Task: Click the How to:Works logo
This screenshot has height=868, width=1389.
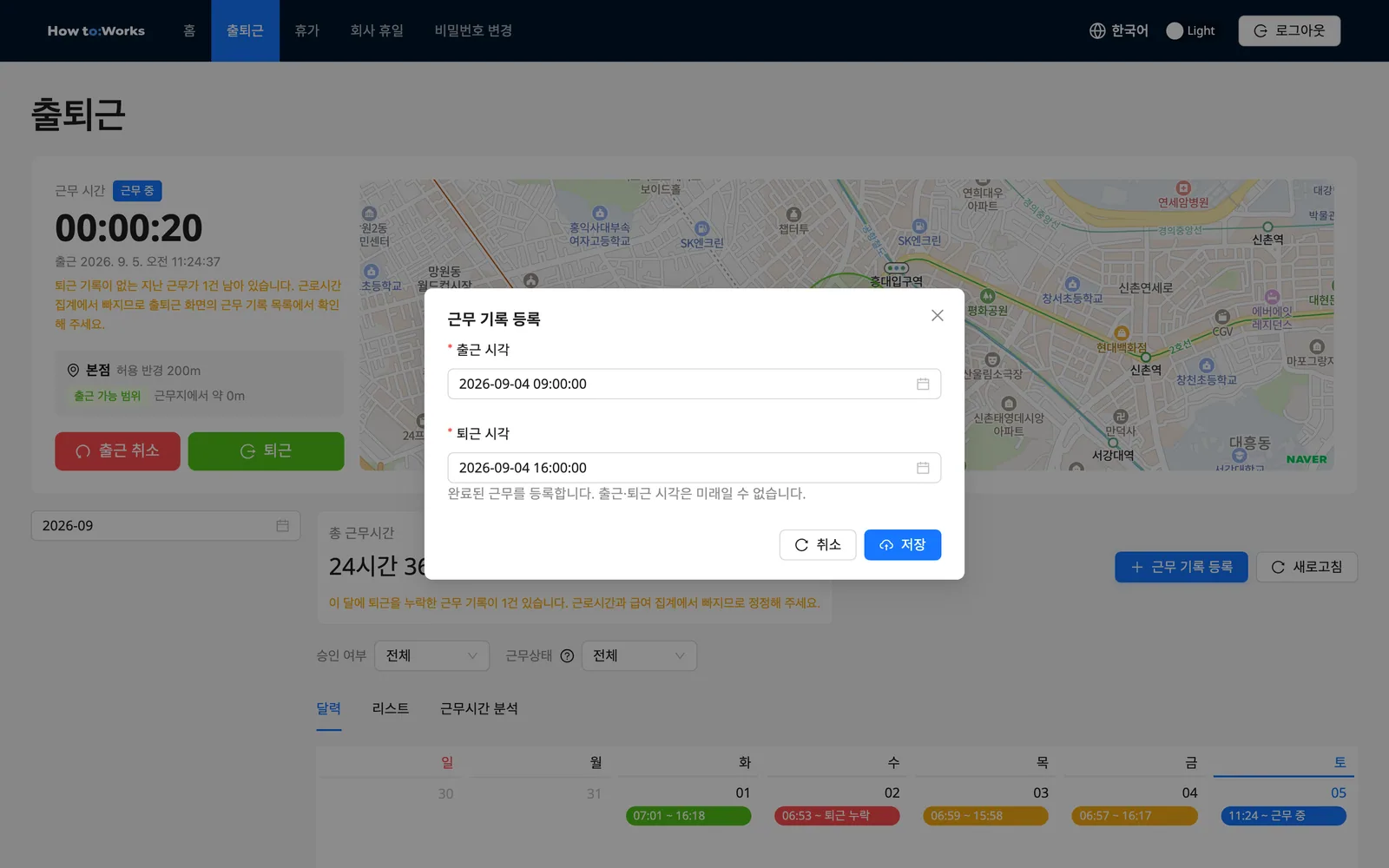Action: (96, 31)
